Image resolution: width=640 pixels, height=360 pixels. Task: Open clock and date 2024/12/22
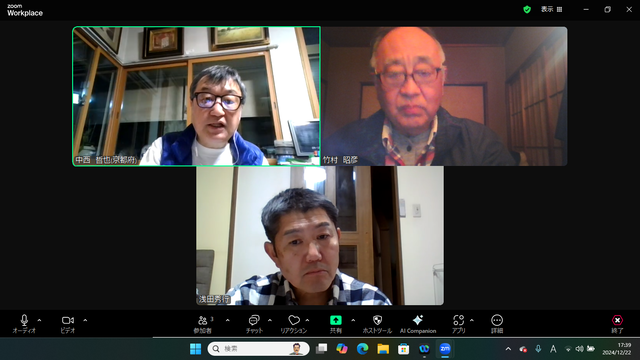pos(617,349)
